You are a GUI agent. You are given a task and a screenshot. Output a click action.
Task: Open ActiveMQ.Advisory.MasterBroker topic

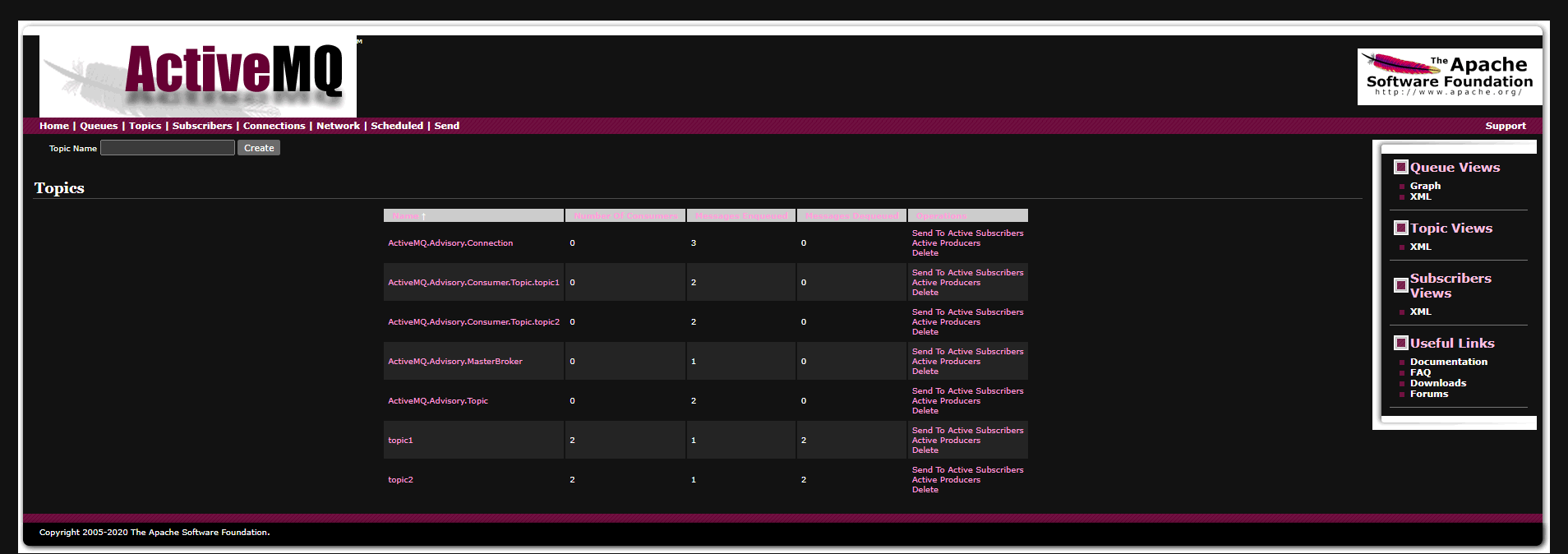tap(455, 362)
